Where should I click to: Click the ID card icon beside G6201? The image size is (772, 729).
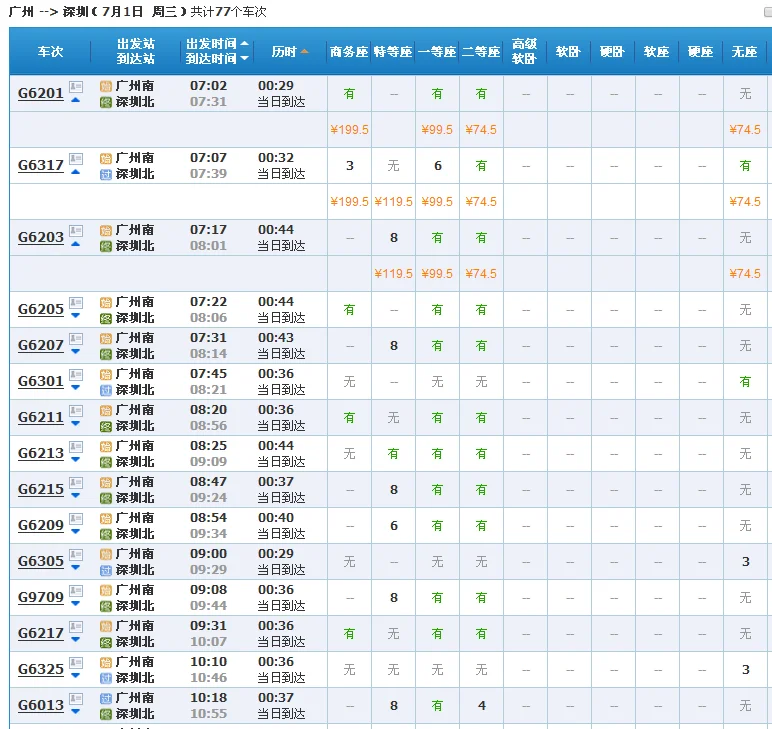pyautogui.click(x=76, y=87)
